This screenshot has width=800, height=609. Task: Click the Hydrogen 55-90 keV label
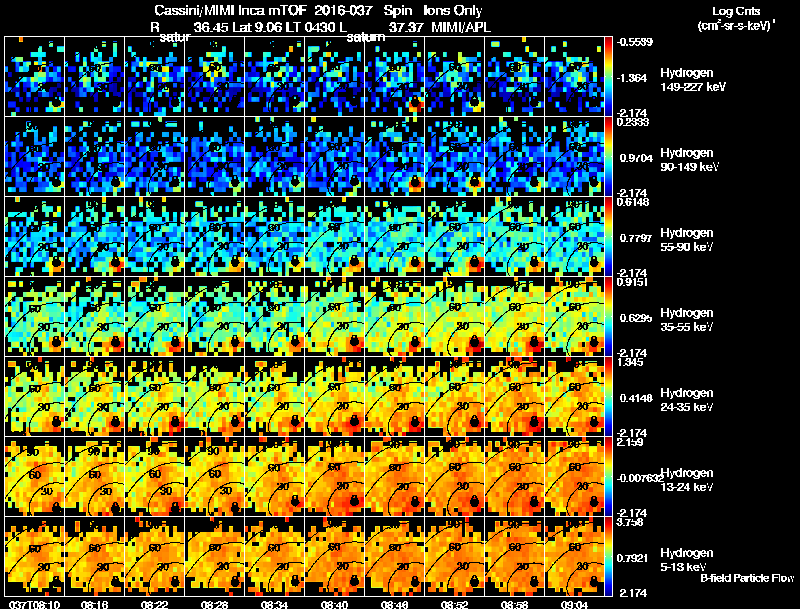tap(687, 240)
